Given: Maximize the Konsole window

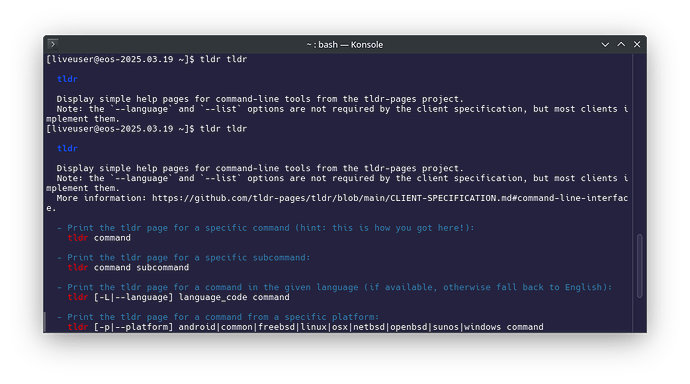Looking at the screenshot, I should (x=621, y=44).
